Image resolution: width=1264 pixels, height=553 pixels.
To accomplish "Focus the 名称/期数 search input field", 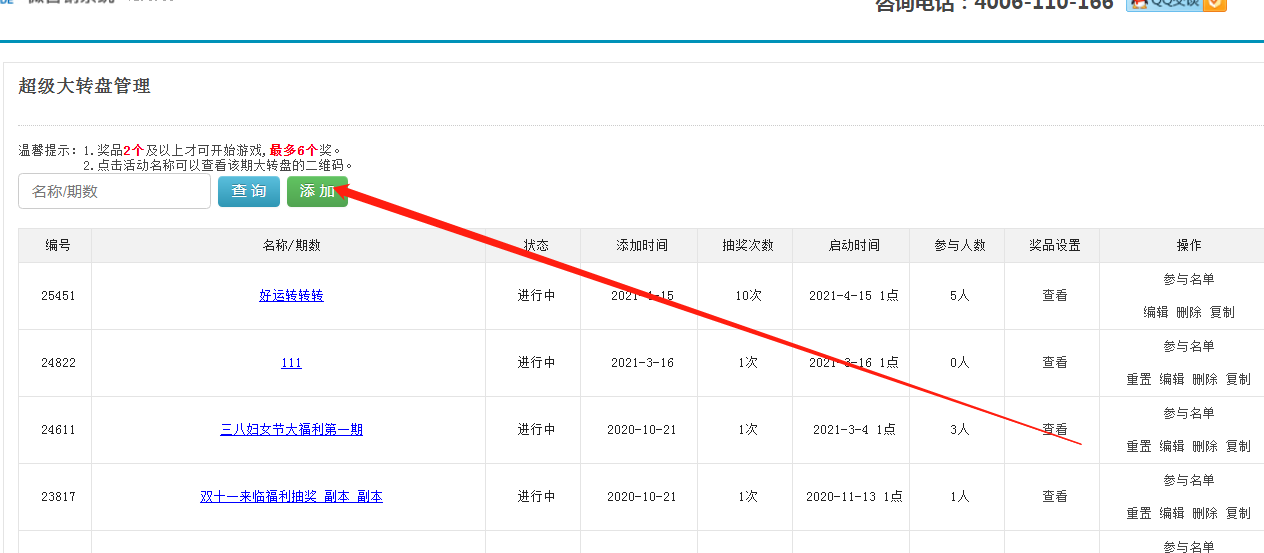I will 114,191.
